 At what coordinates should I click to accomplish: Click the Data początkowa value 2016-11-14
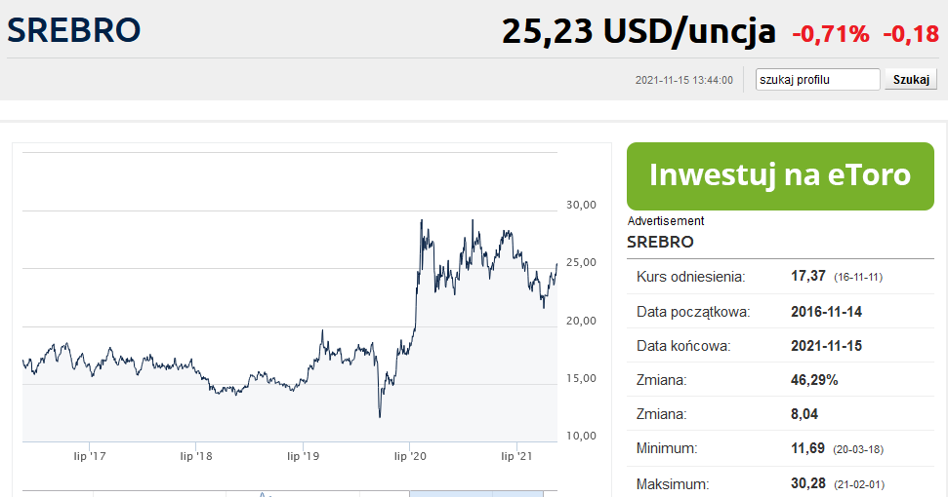tap(826, 311)
